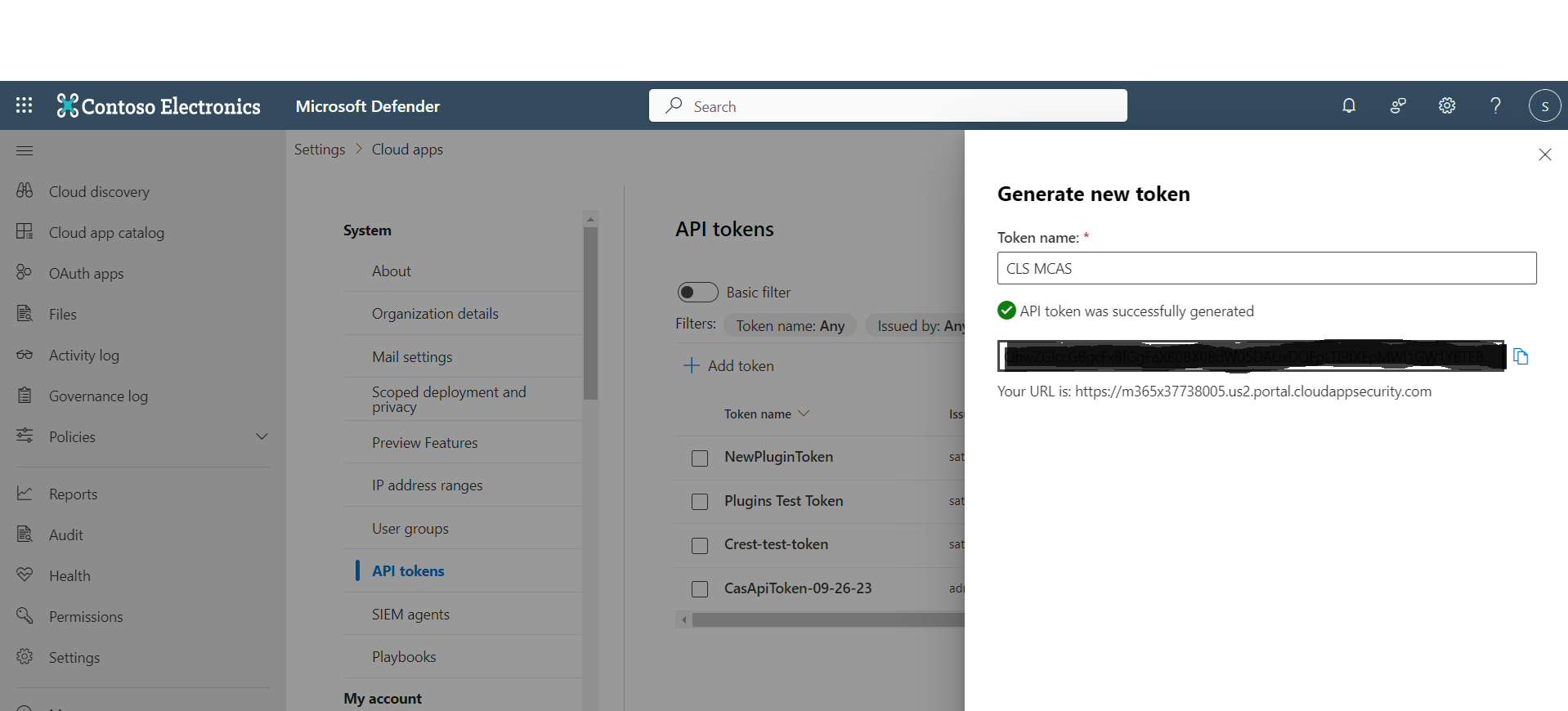Screen dimensions: 1568x711
Task: Check the Plugins Test Token checkbox
Action: pyautogui.click(x=700, y=502)
